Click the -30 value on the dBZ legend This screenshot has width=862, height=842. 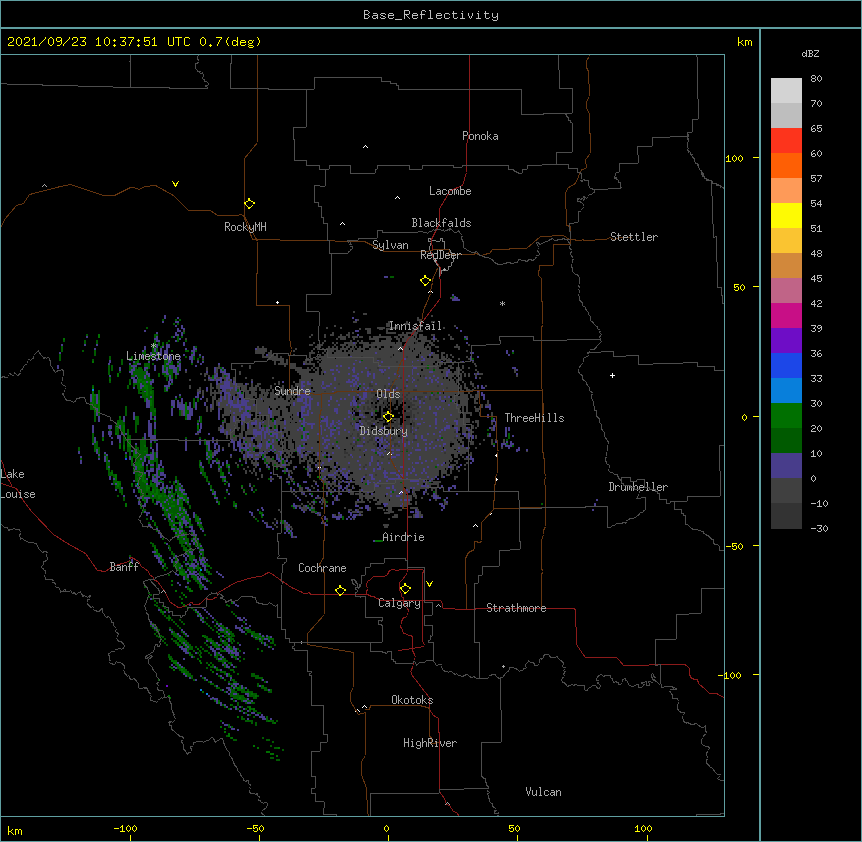819,528
